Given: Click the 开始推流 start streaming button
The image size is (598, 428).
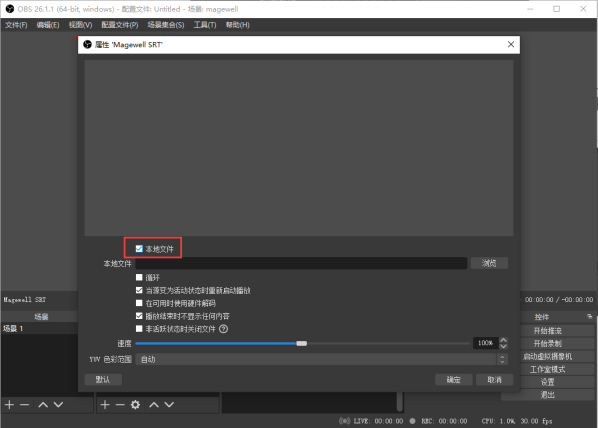Looking at the screenshot, I should click(x=548, y=331).
